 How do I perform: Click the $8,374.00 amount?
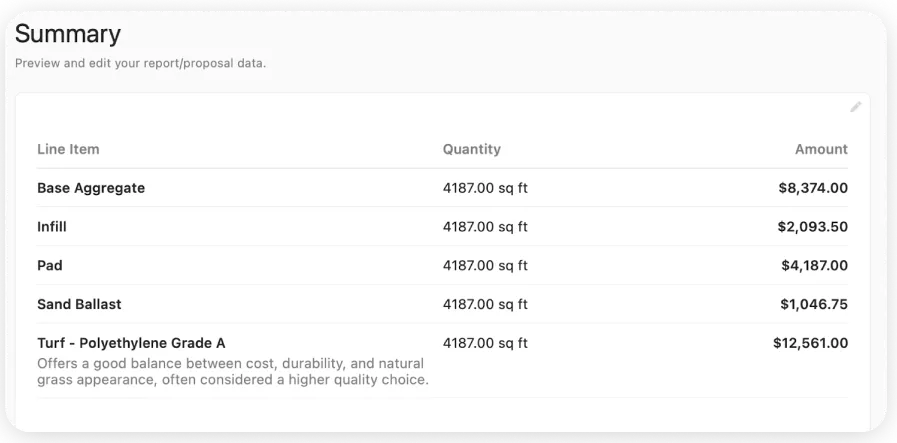tap(812, 188)
